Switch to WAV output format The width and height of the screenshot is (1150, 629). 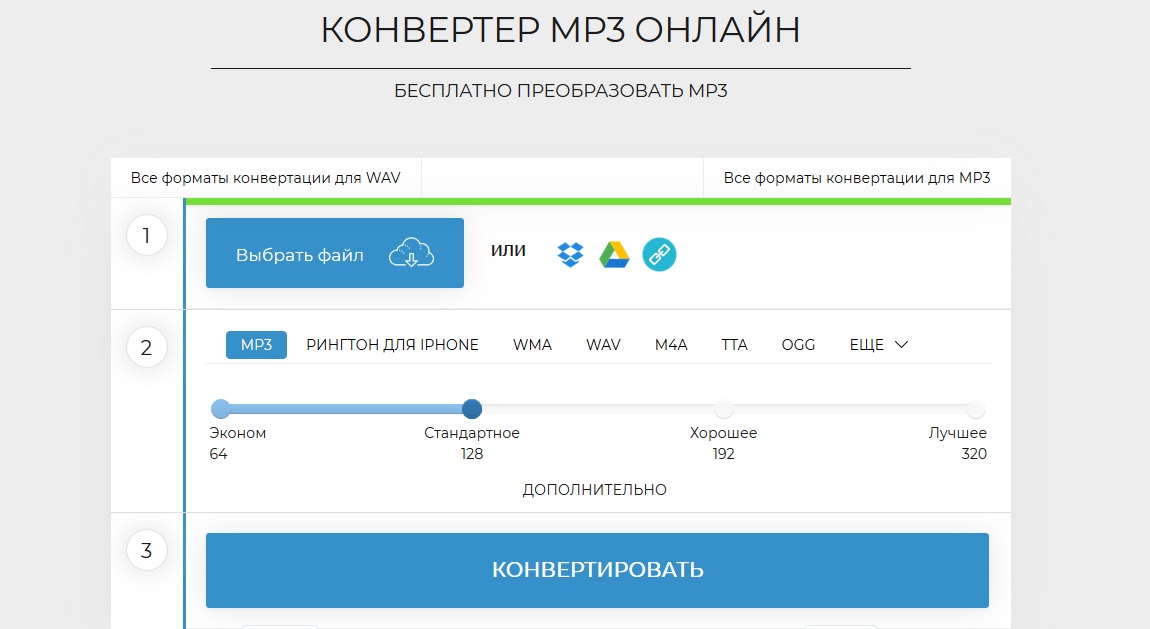pos(603,345)
